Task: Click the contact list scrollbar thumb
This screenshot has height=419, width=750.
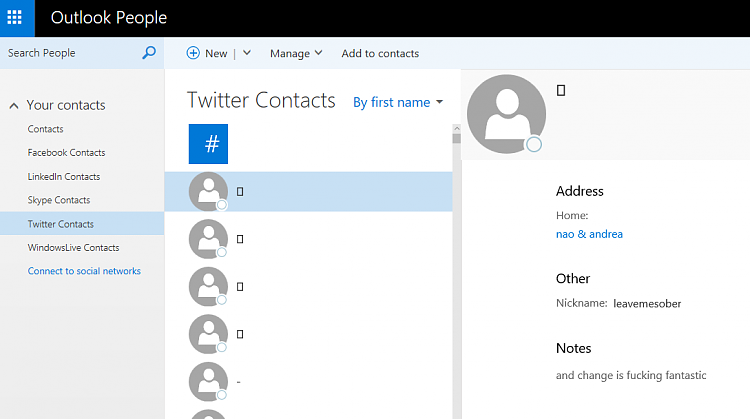Action: coord(457,139)
